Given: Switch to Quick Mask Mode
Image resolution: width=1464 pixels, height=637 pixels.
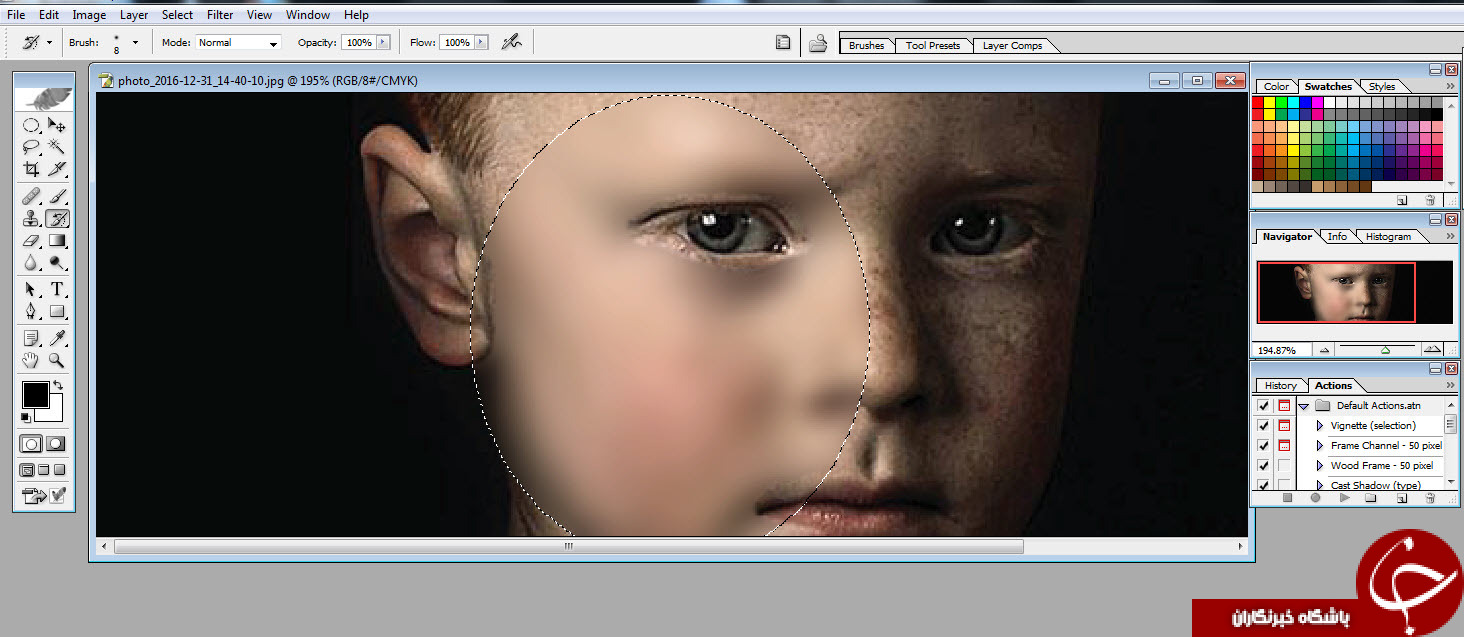Looking at the screenshot, I should click(57, 443).
